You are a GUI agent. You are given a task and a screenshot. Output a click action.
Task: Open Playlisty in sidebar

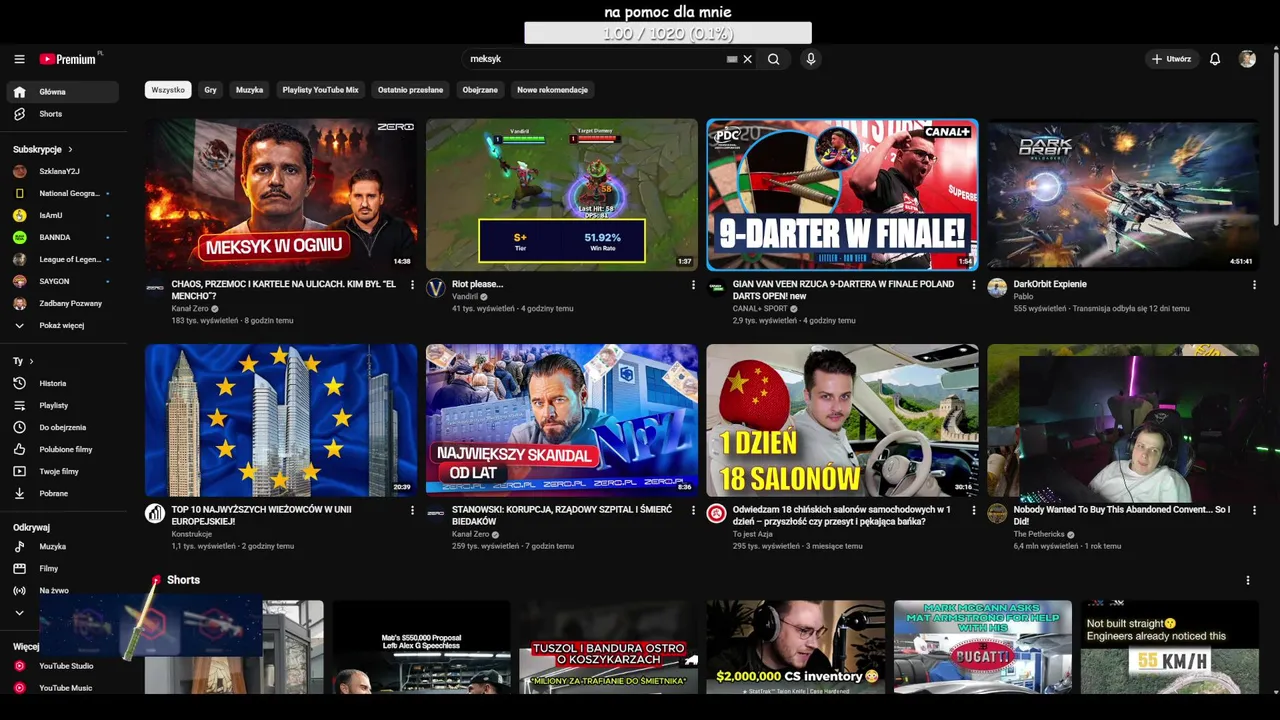(x=62, y=405)
